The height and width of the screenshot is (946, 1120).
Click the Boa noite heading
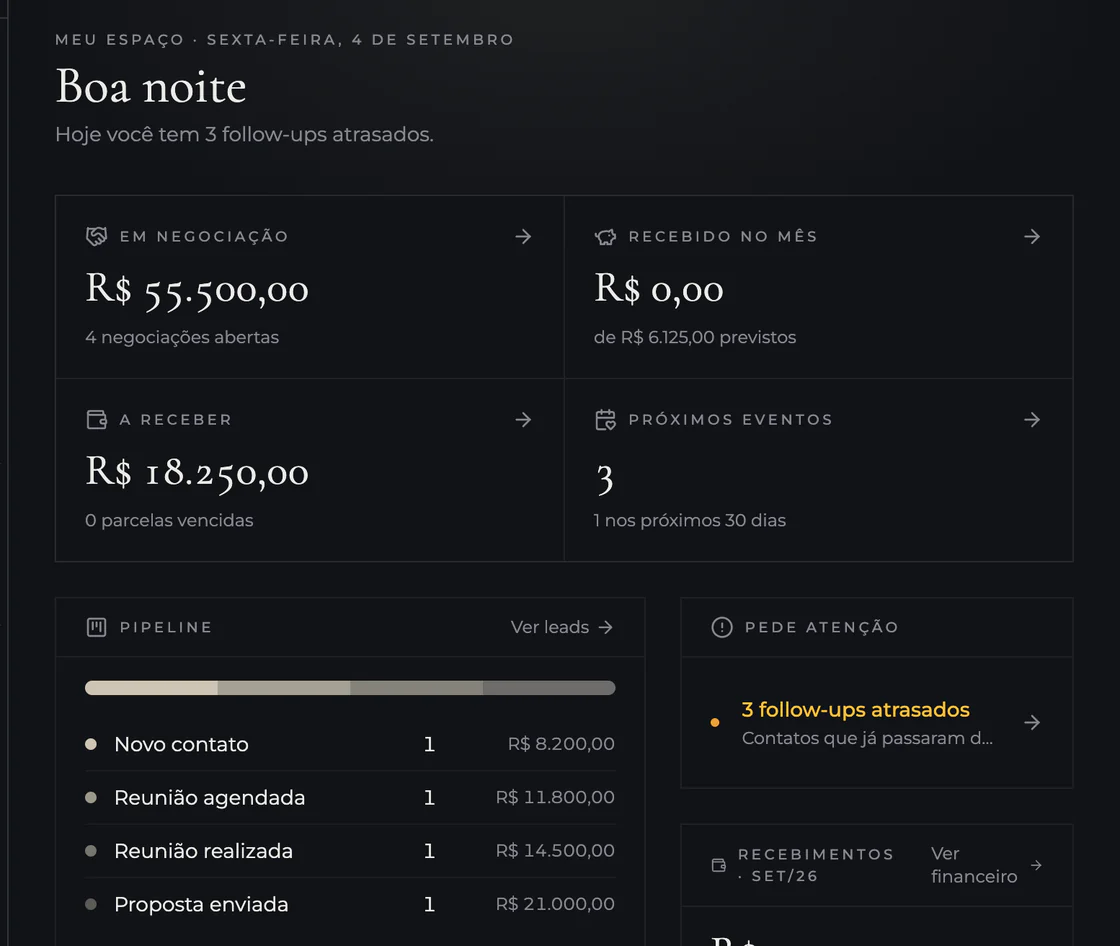(151, 87)
